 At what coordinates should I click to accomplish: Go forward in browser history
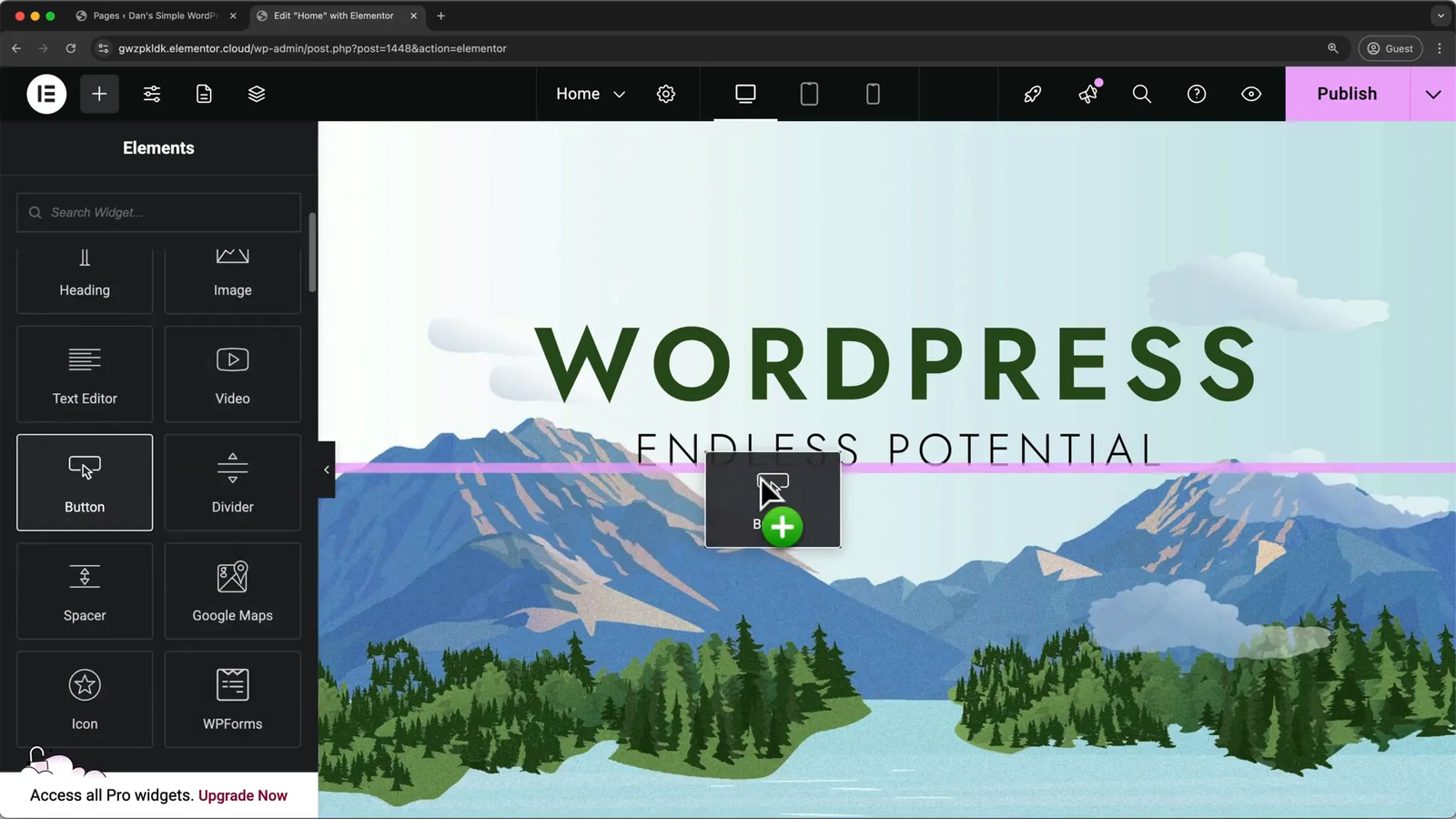pyautogui.click(x=43, y=48)
